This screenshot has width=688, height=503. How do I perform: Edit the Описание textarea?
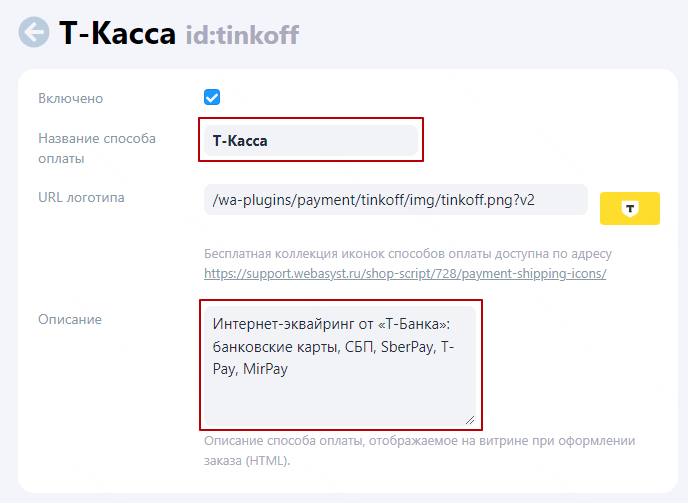[x=340, y=366]
